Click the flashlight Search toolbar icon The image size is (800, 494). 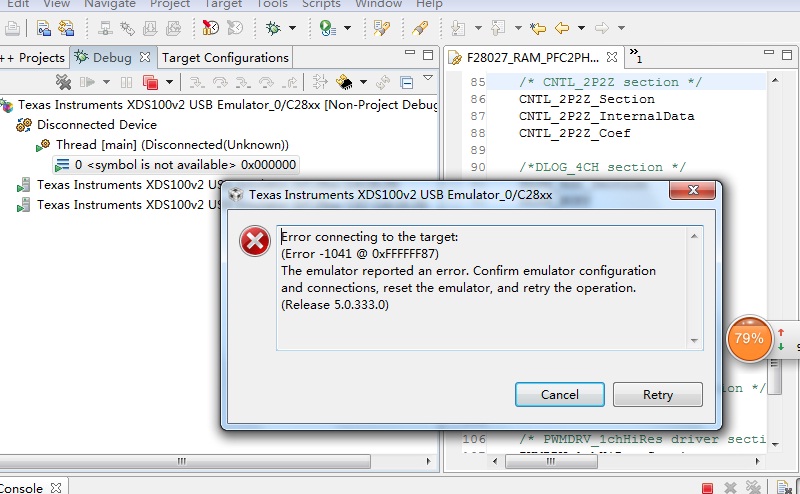420,28
